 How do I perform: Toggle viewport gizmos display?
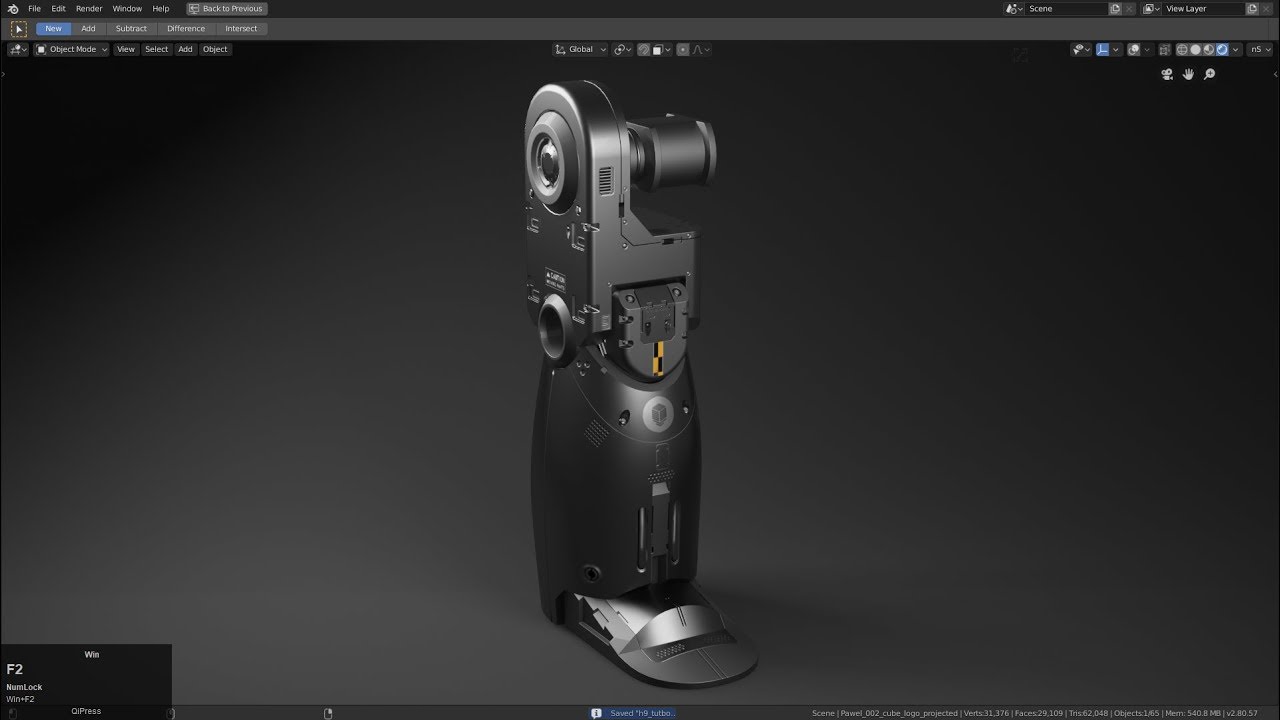[1102, 49]
